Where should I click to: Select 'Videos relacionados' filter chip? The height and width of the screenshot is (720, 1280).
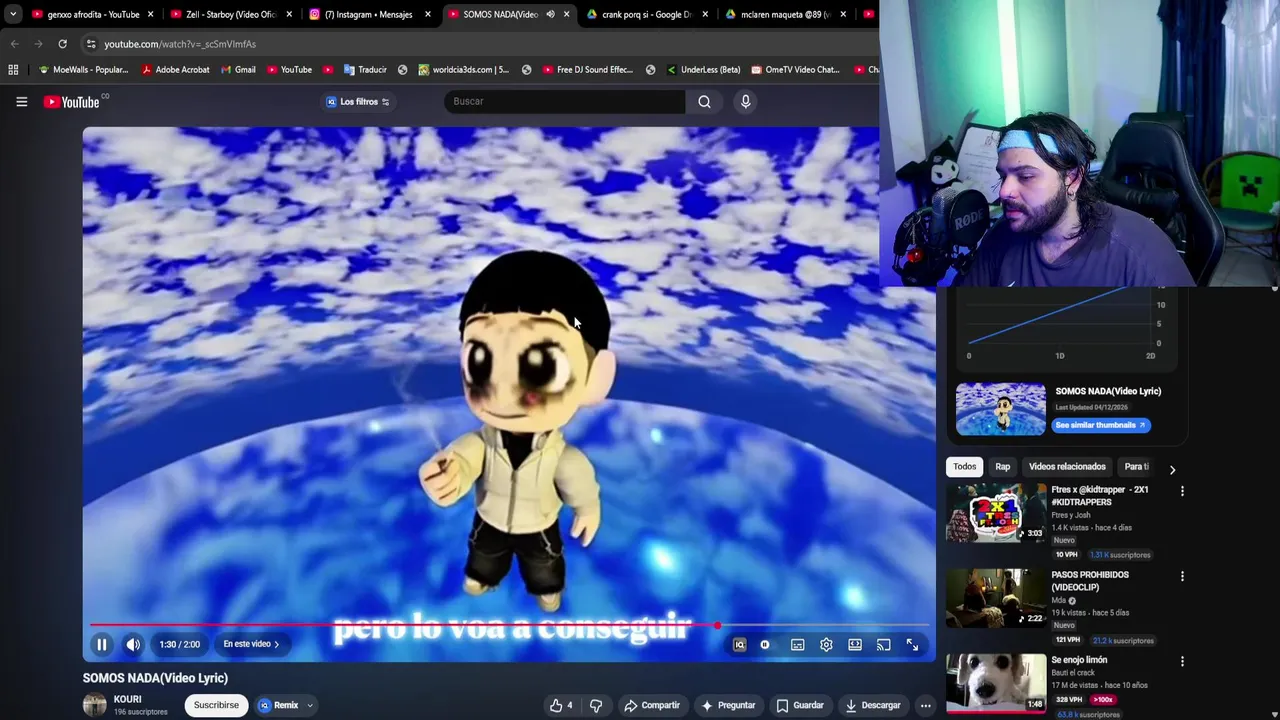(x=1067, y=467)
